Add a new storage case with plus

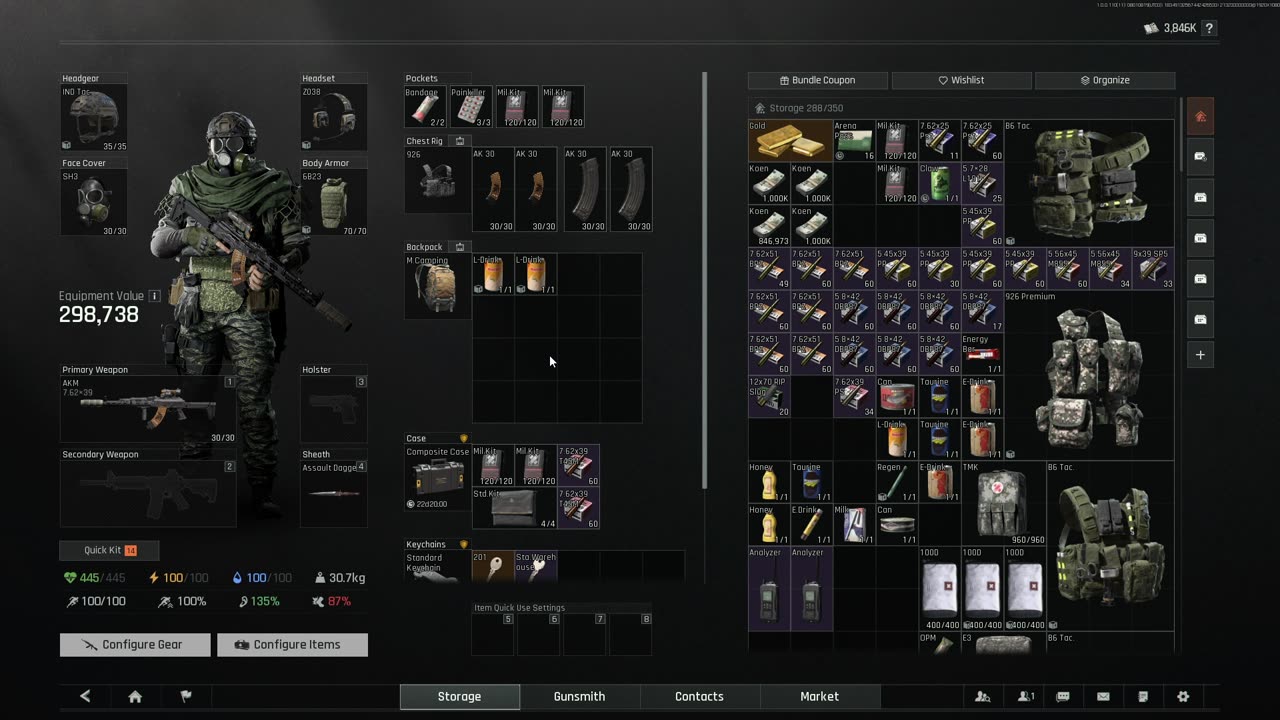click(1200, 355)
